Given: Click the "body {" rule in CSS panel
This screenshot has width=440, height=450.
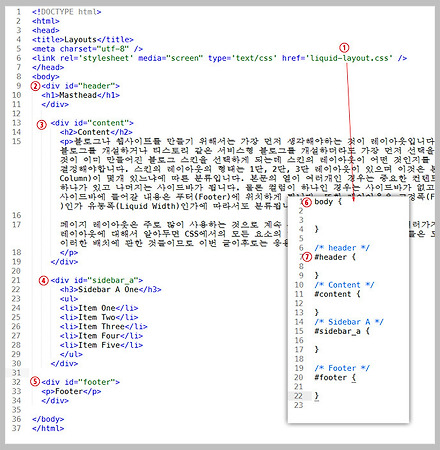Looking at the screenshot, I should (x=328, y=202).
